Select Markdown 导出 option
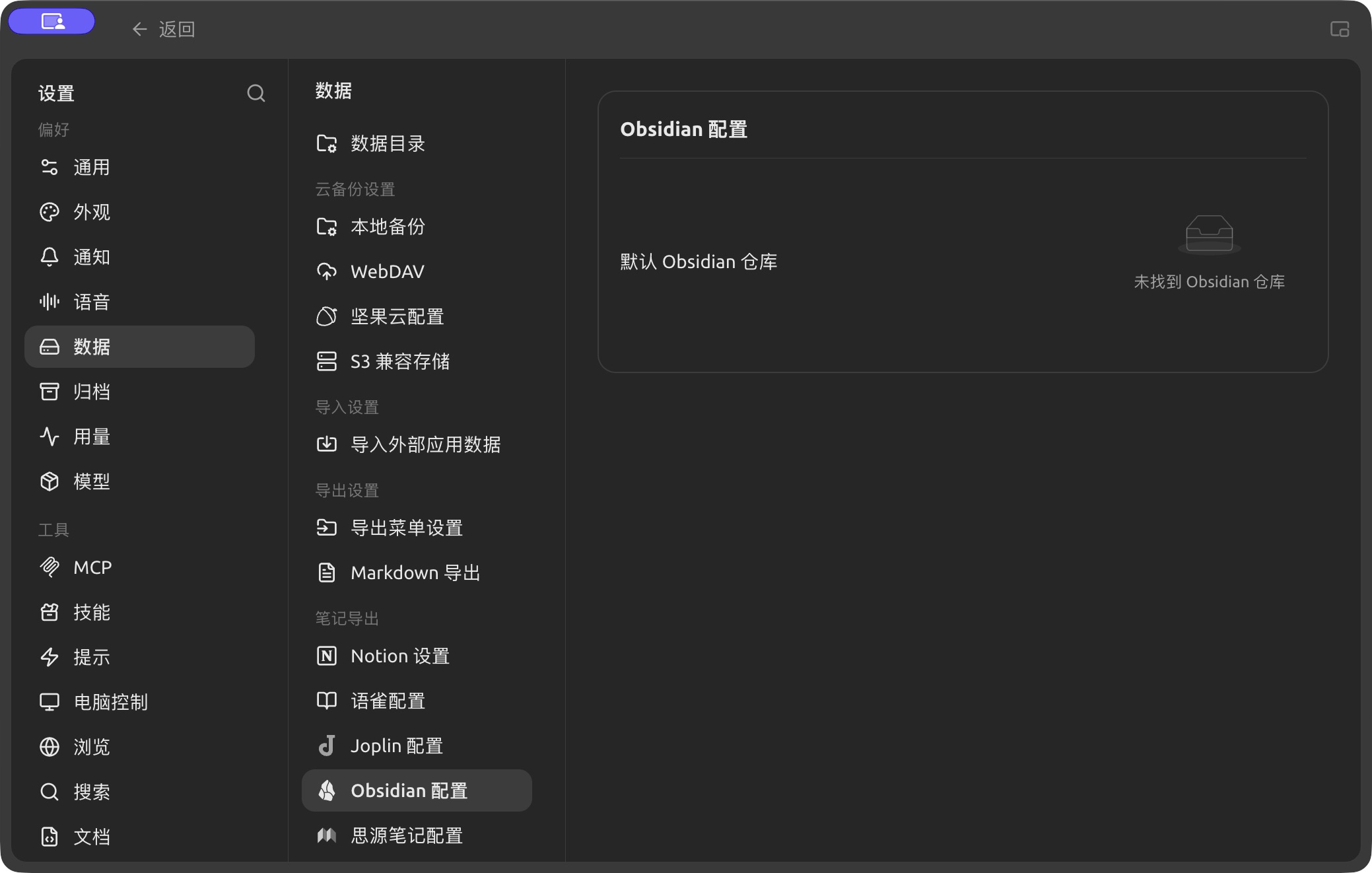 click(x=417, y=573)
